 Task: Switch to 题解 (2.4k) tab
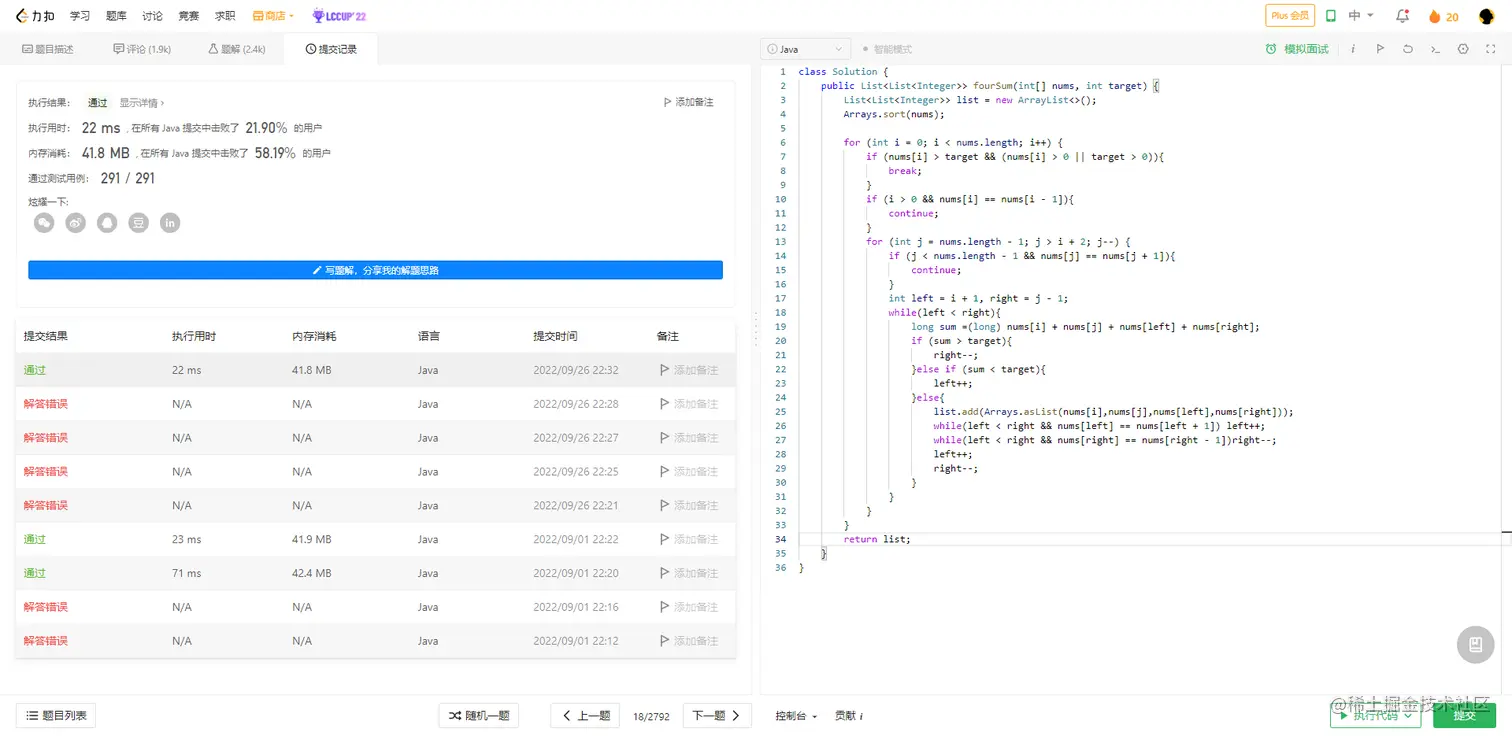click(237, 49)
